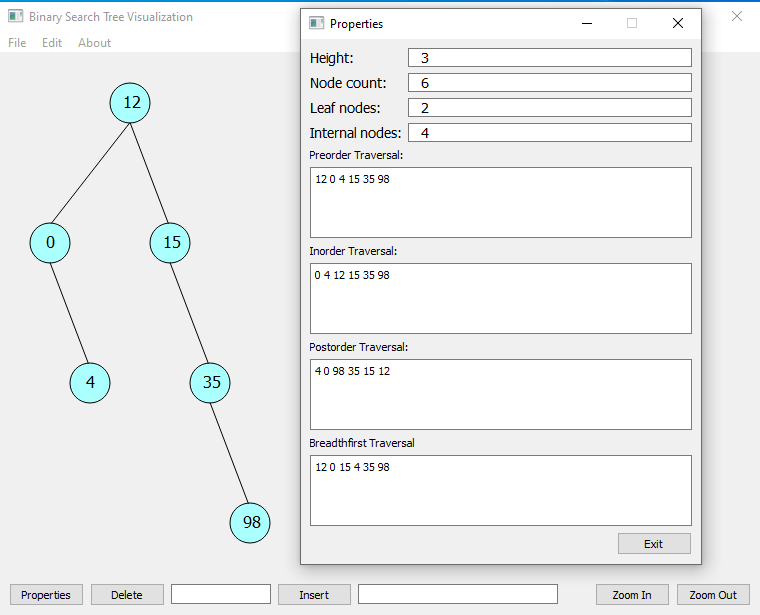
Task: Open the File menu
Action: [17, 43]
